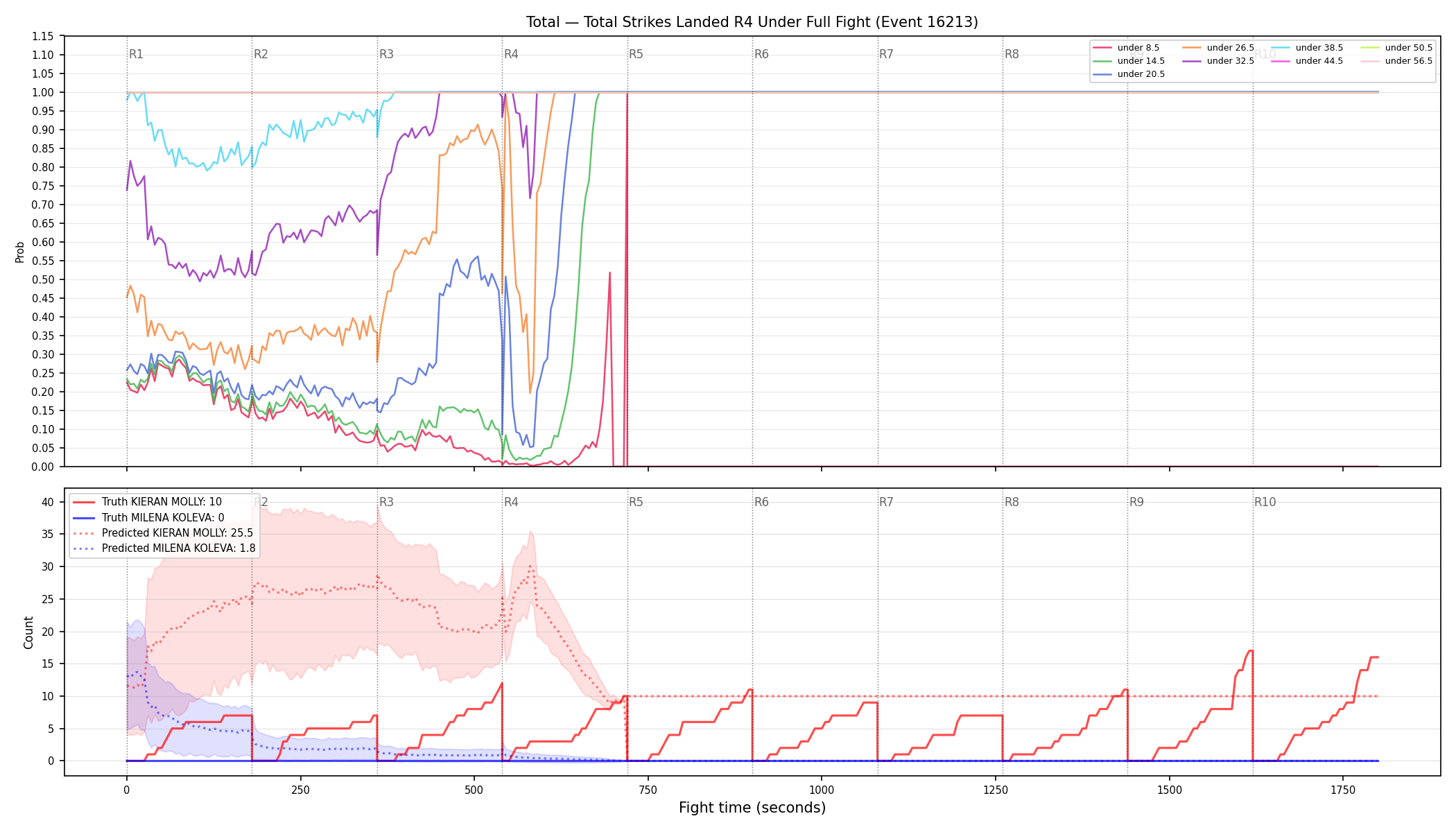The image size is (1456, 832).
Task: Select the 'under 50.5' legend label
Action: (x=1409, y=48)
